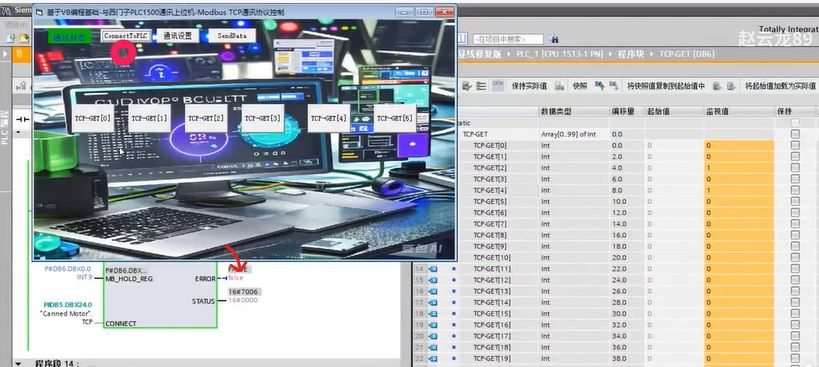Click the 在项目中搜索 search field

(x=508, y=39)
